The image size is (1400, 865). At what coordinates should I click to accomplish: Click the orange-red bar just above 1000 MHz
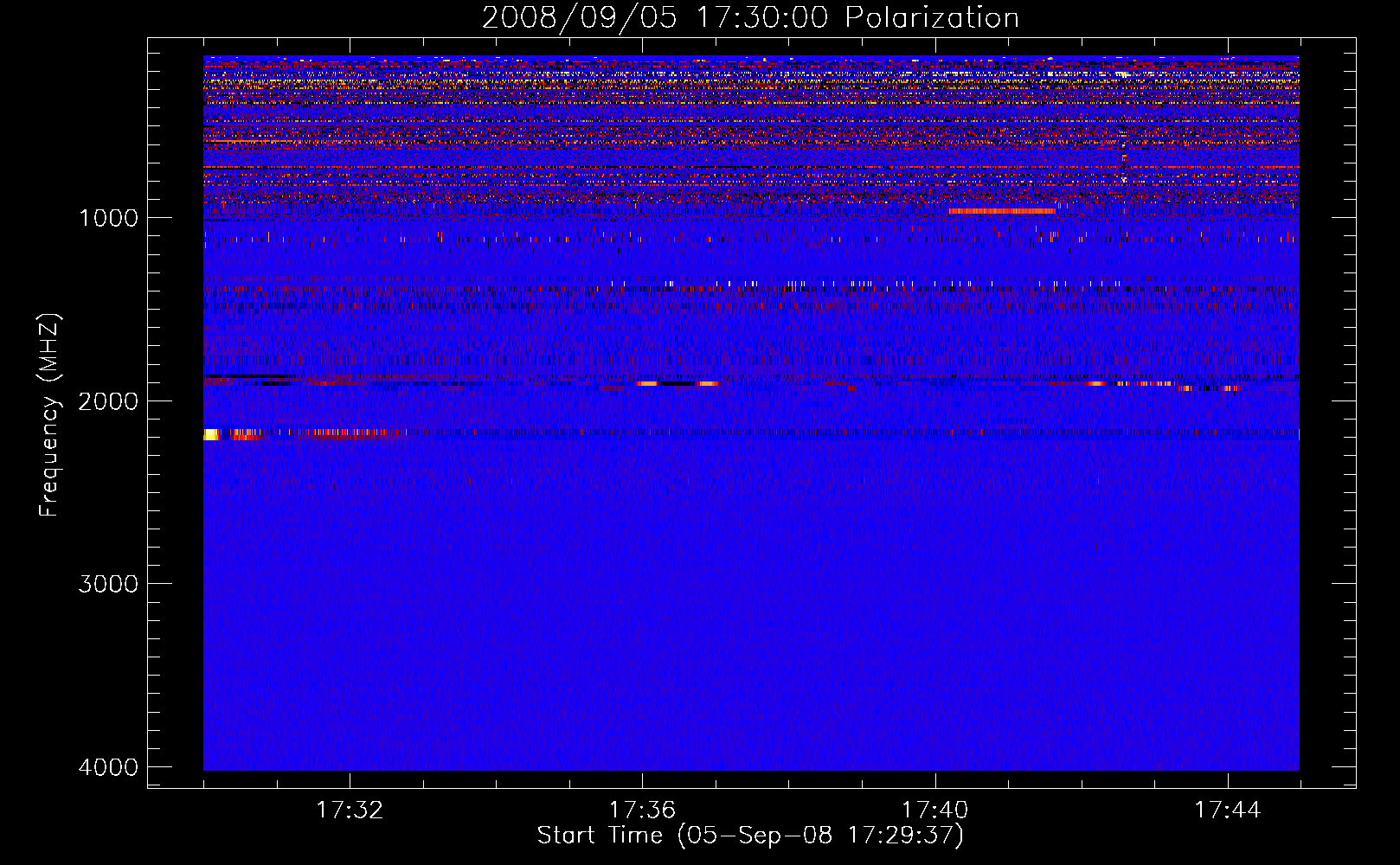point(1002,211)
